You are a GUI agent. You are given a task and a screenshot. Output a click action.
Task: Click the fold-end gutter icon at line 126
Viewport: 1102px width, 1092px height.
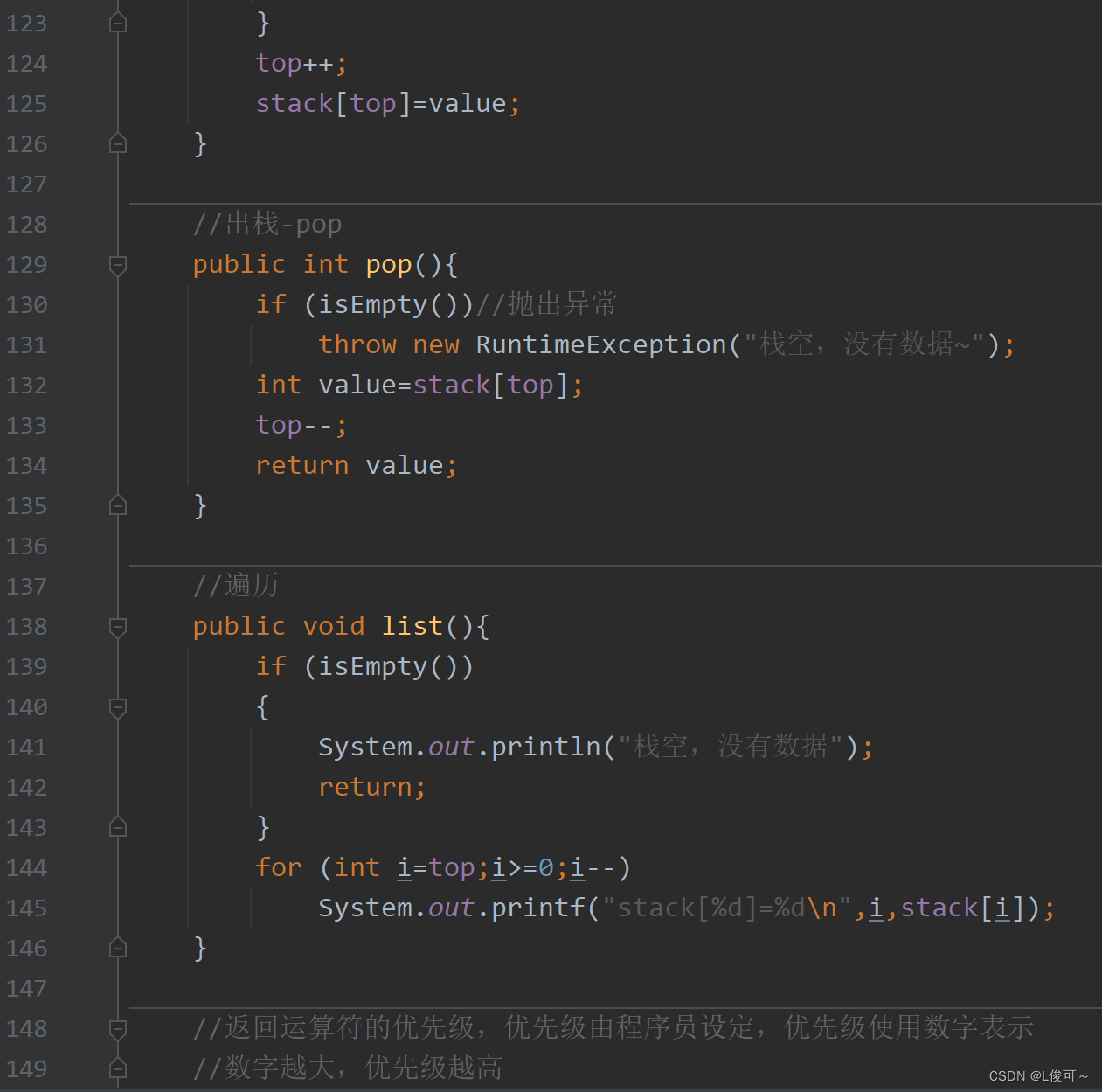point(117,143)
